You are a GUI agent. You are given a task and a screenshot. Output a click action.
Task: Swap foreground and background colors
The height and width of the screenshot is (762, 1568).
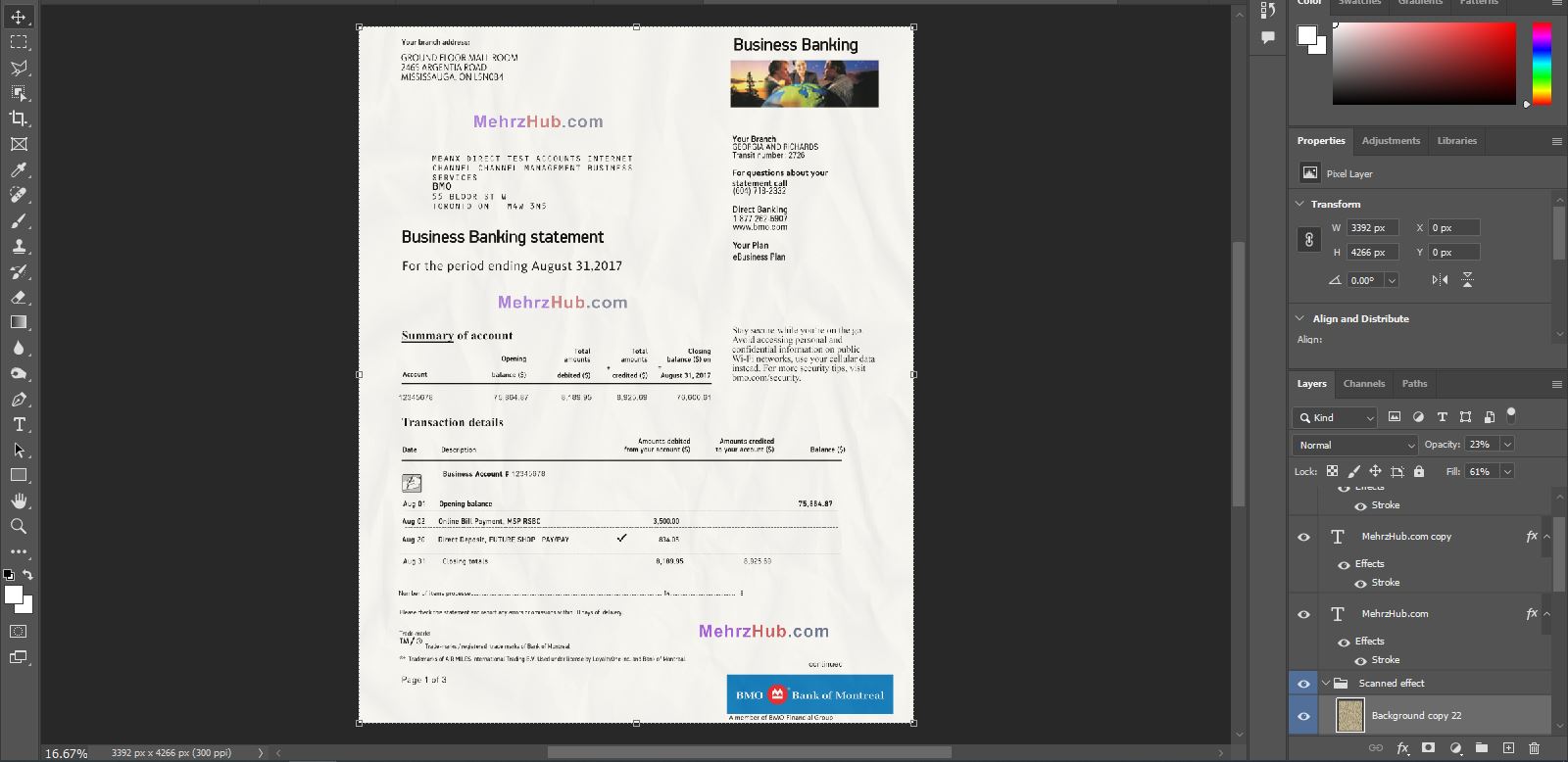click(x=28, y=575)
